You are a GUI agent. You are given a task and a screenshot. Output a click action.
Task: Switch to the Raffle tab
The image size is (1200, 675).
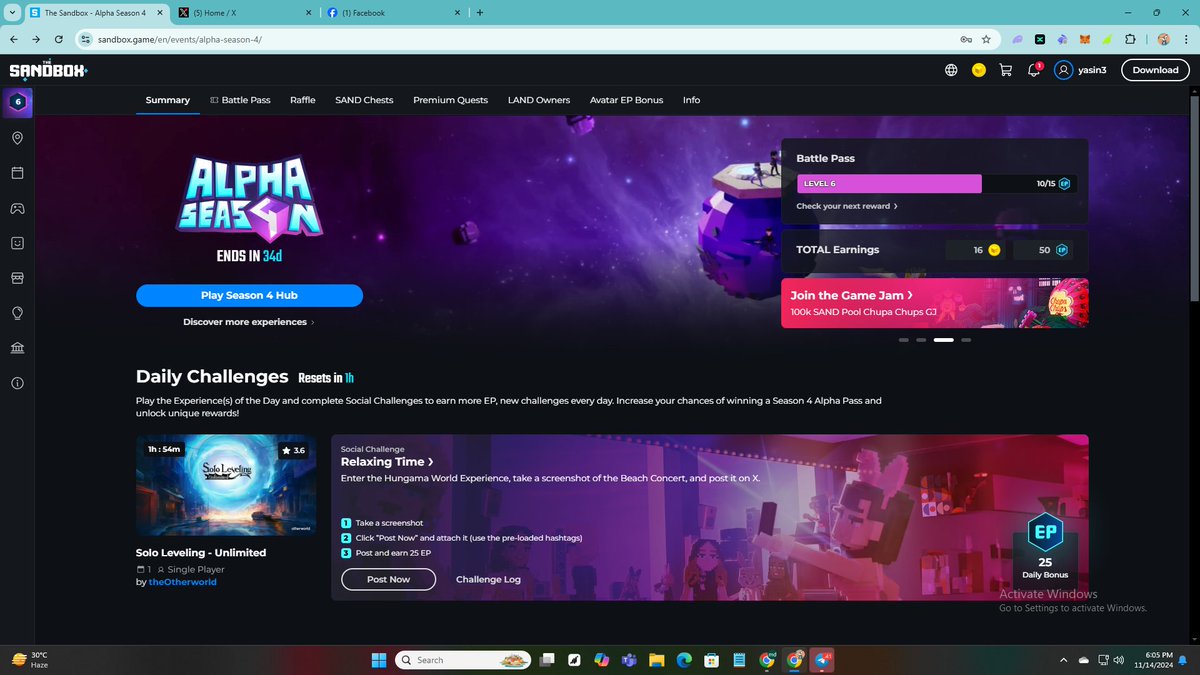pyautogui.click(x=302, y=100)
